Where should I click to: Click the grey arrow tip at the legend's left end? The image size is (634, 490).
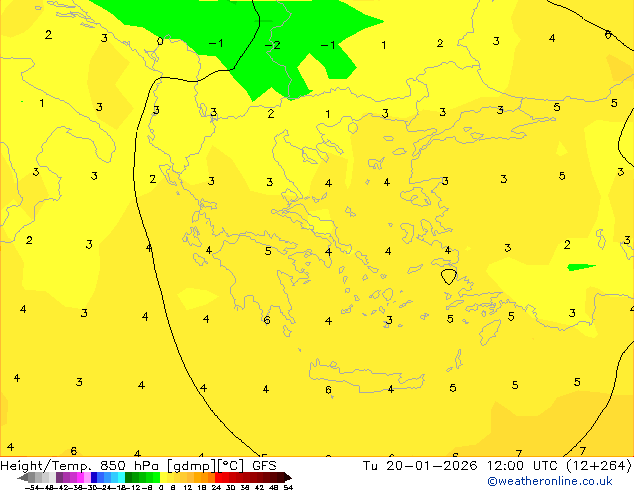(x=22, y=478)
